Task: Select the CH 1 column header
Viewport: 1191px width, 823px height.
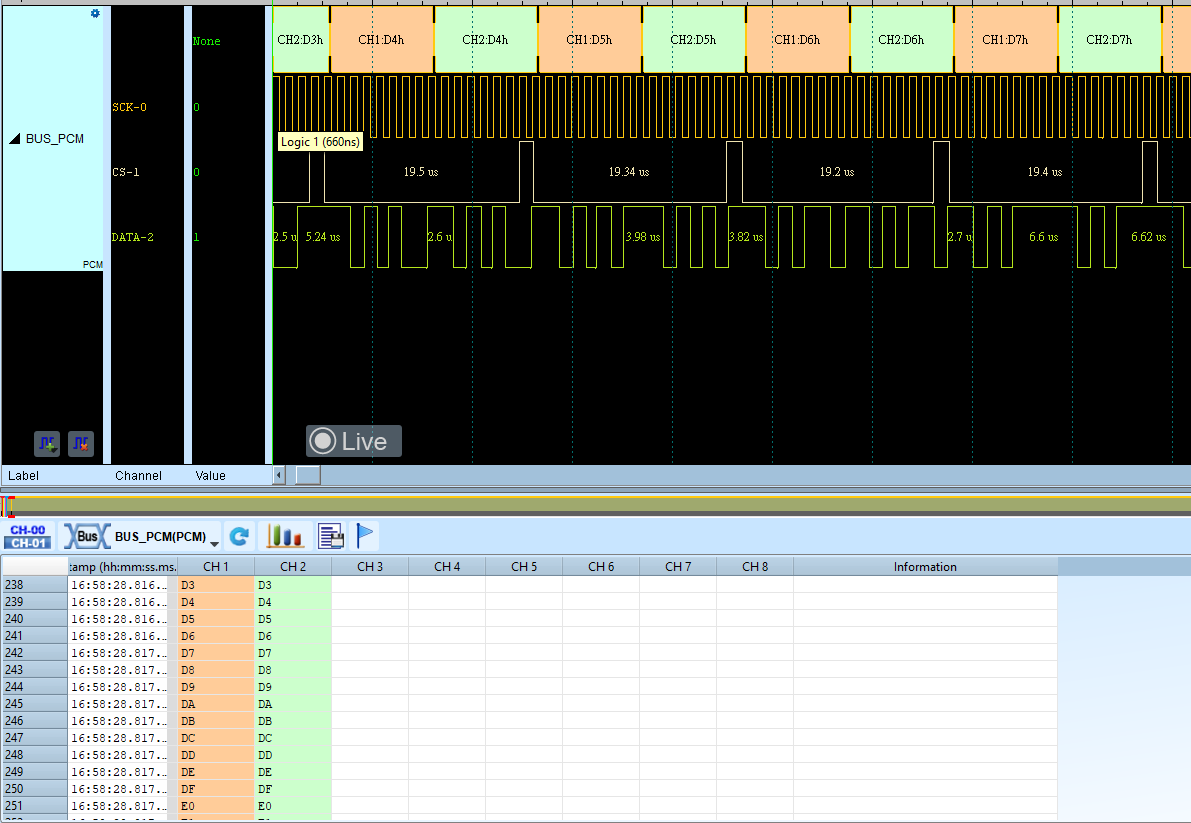Action: 216,566
